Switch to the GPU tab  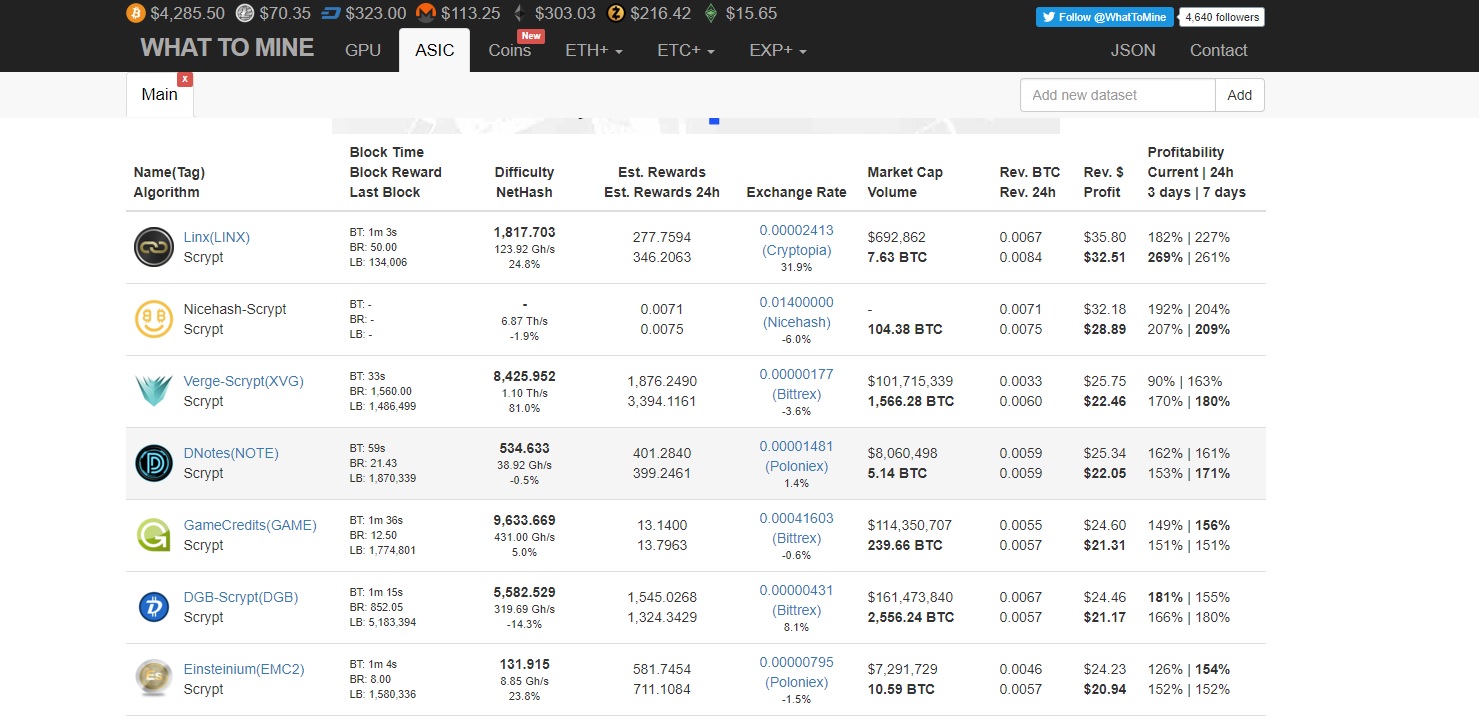tap(363, 50)
